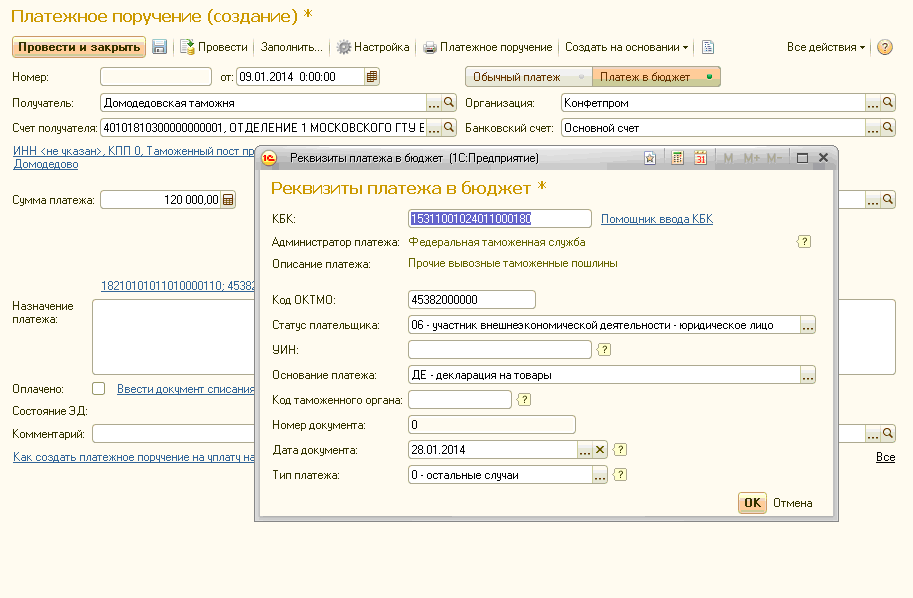Select the Save icon on the toolbar
Image resolution: width=913 pixels, height=598 pixels.
click(x=161, y=47)
